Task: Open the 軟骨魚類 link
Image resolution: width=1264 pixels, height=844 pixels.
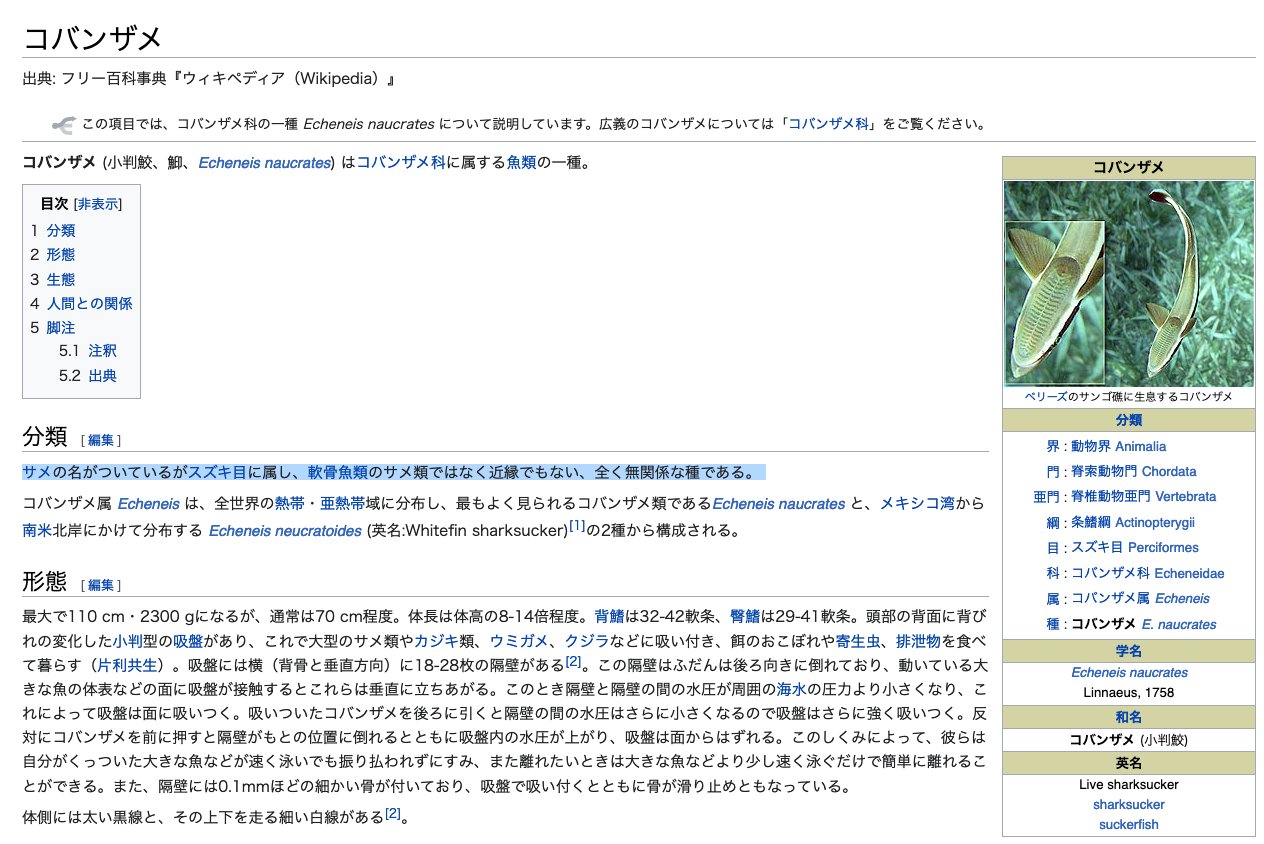Action: click(337, 472)
